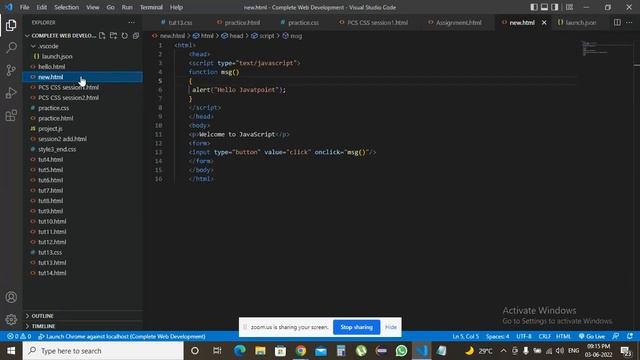The height and width of the screenshot is (360, 640).
Task: Open the new.html breadcrumb dropdown
Action: tap(169, 36)
